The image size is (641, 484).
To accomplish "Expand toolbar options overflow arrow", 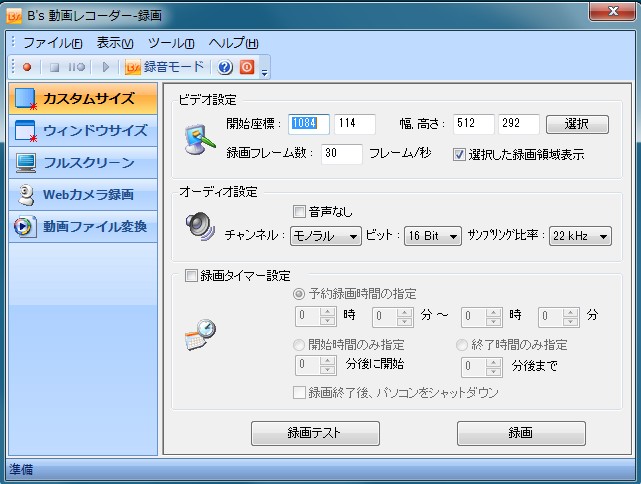I will tap(264, 73).
